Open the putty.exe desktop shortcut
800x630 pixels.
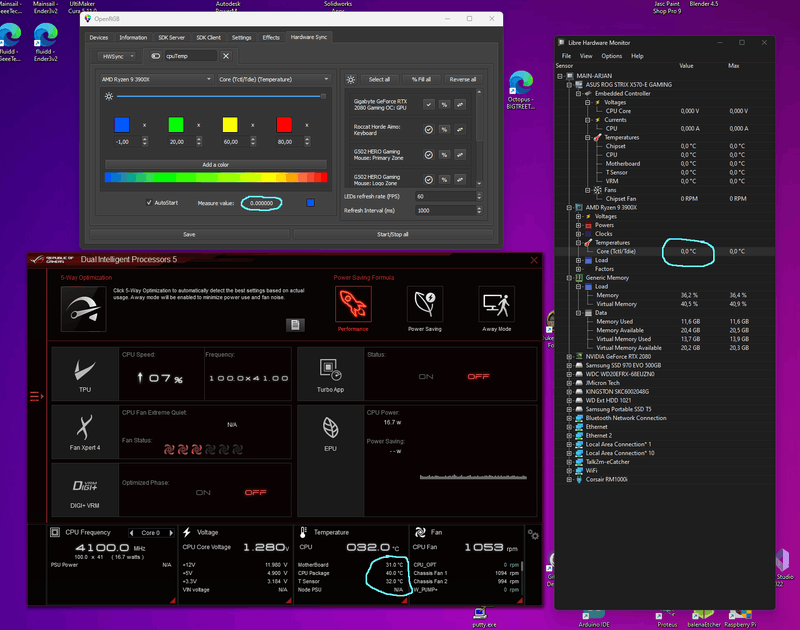pos(483,617)
